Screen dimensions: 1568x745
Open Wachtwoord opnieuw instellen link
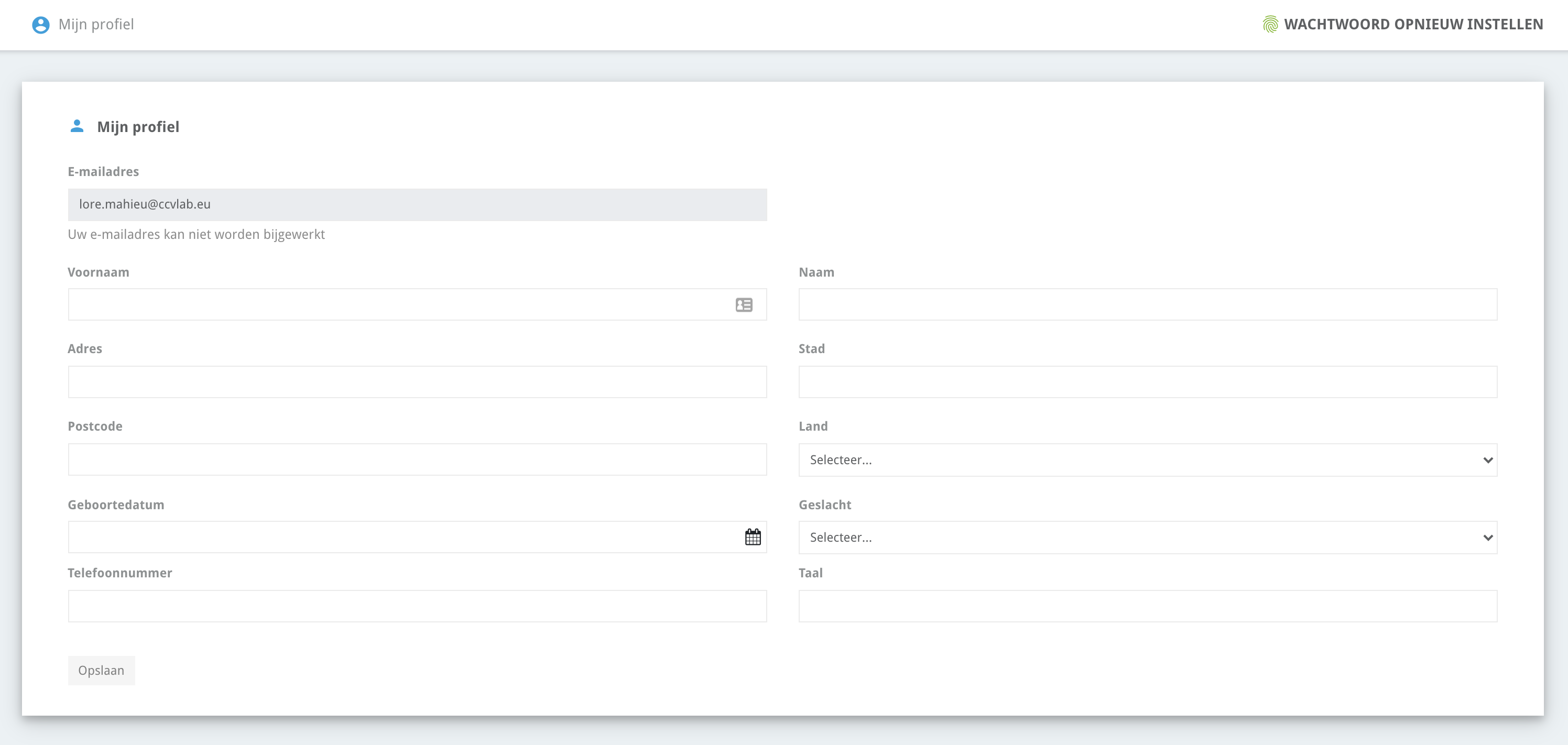[x=1413, y=24]
